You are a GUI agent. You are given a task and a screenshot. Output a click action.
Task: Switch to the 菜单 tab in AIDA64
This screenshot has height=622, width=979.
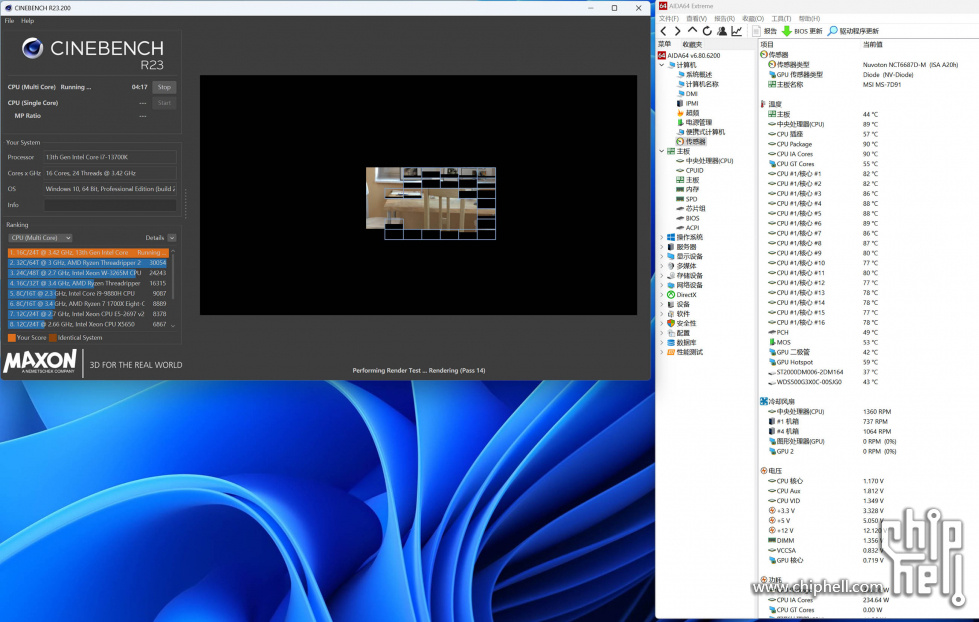(x=664, y=44)
